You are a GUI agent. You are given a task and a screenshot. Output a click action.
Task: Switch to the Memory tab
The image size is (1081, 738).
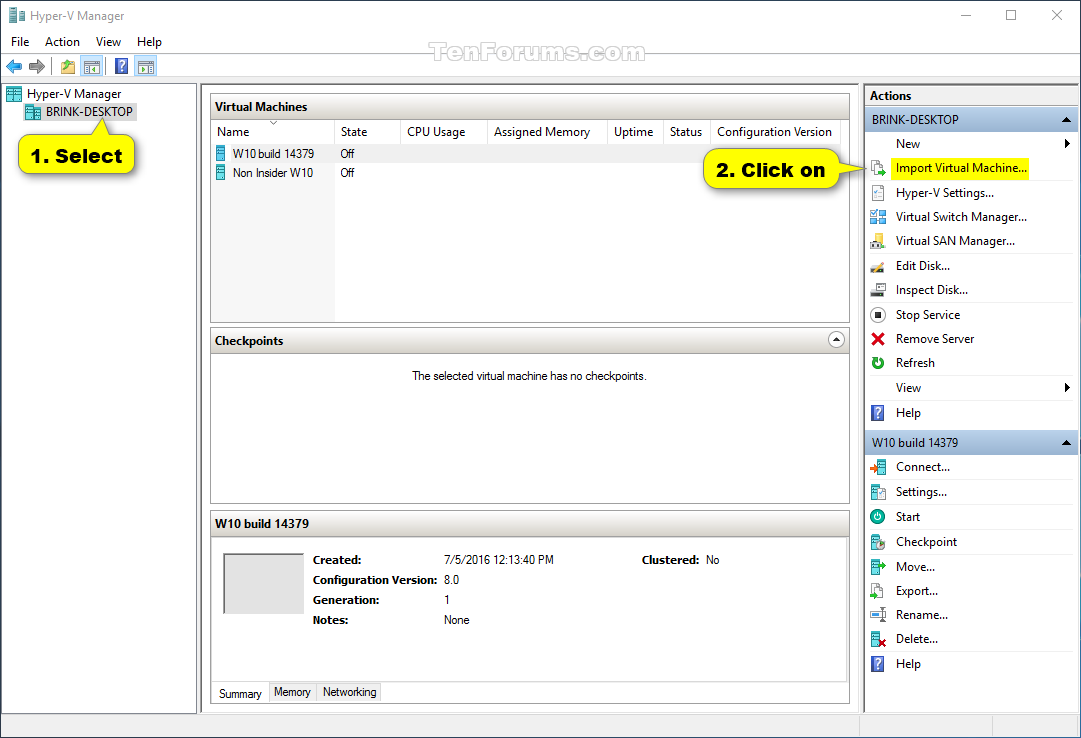pos(292,692)
